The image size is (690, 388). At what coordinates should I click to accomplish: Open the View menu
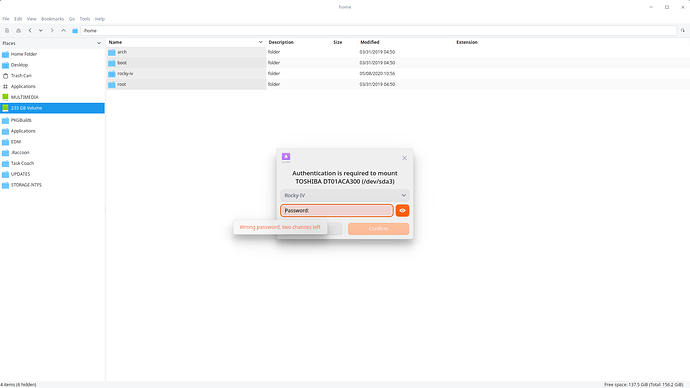point(32,19)
